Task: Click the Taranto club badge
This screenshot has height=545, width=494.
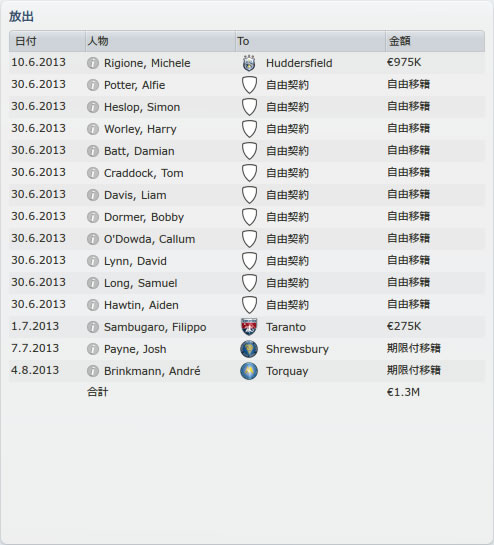Action: 249,327
